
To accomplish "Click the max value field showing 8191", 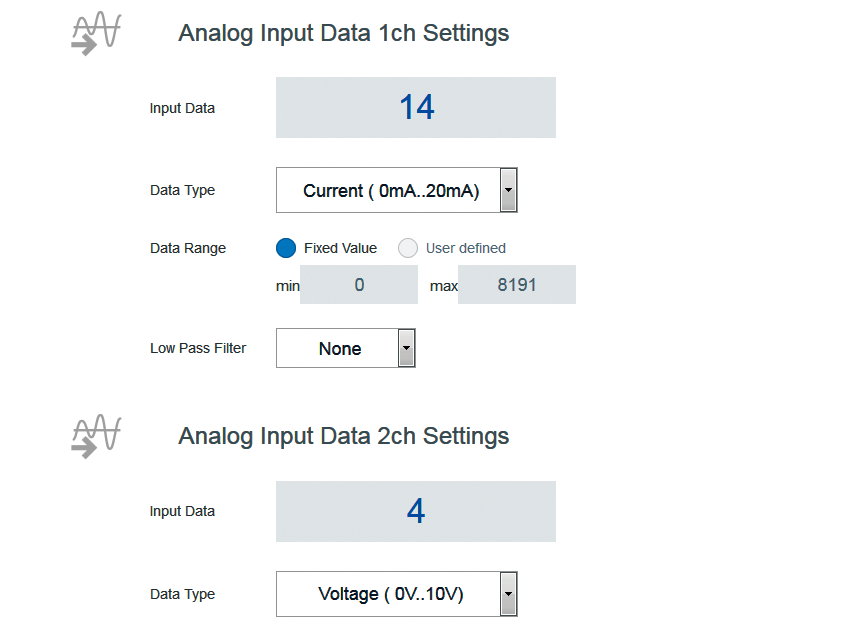I will point(516,285).
